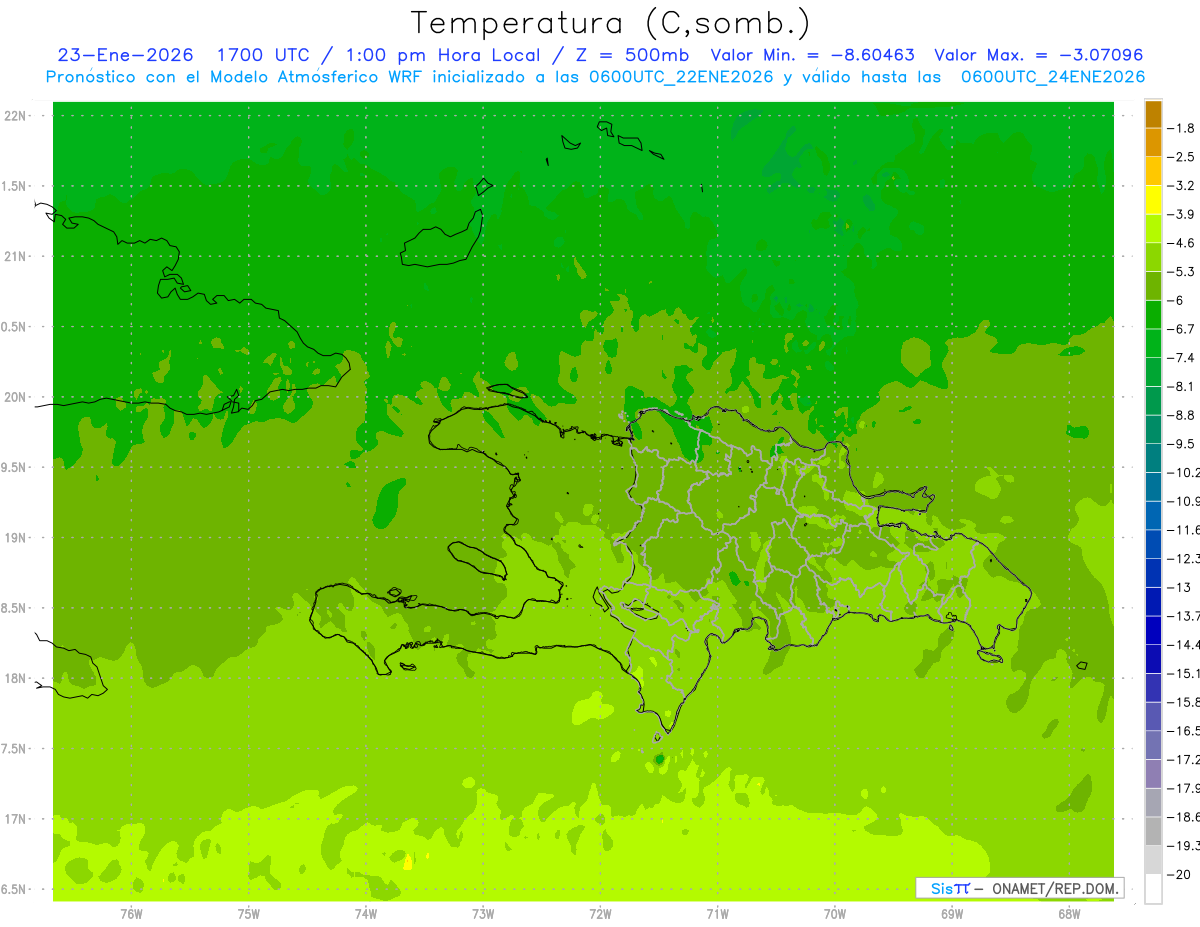1200x927 pixels.
Task: Click latitude axis label "22N"
Action: tap(14, 115)
